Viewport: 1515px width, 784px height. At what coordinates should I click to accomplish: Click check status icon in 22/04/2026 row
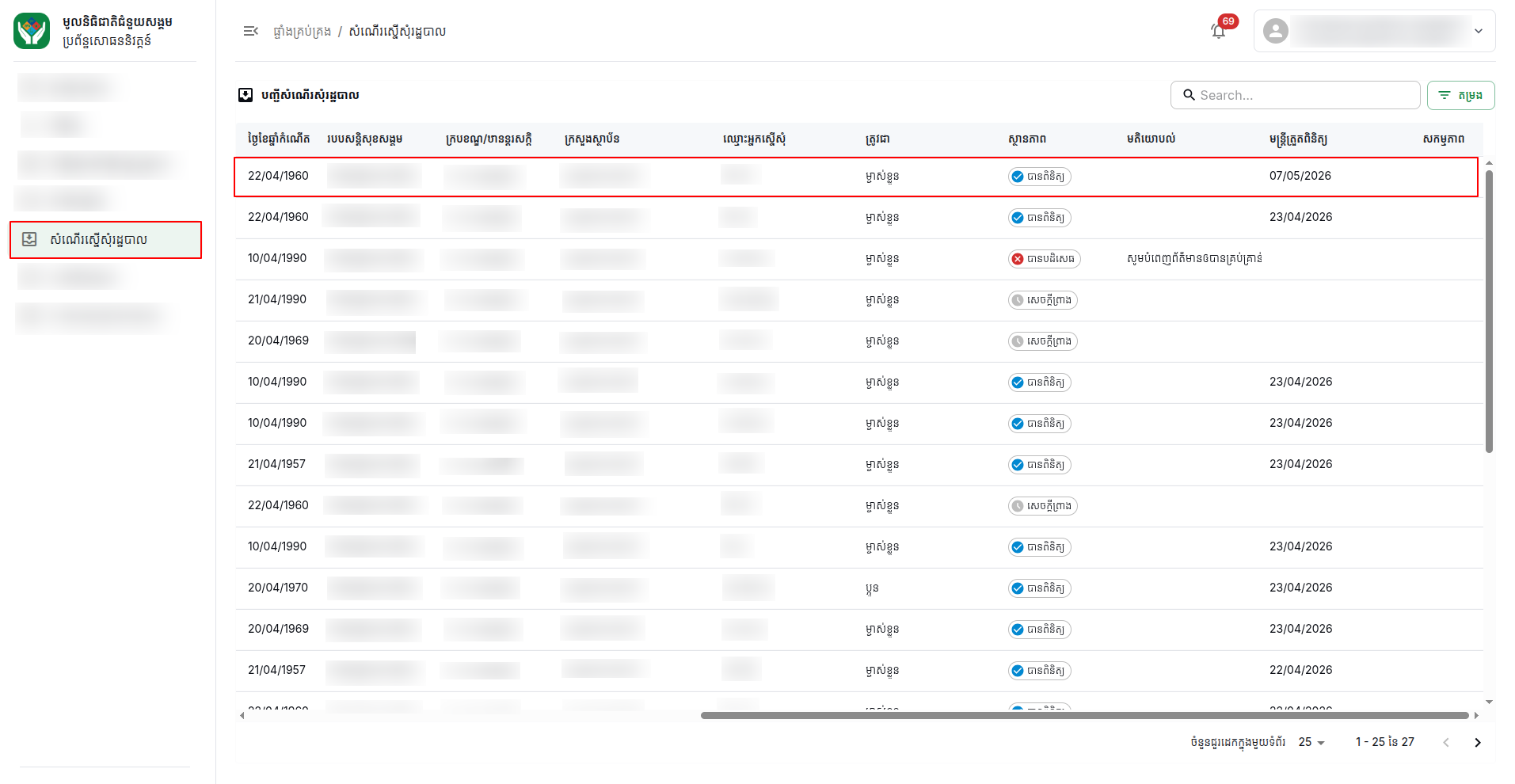[1018, 671]
